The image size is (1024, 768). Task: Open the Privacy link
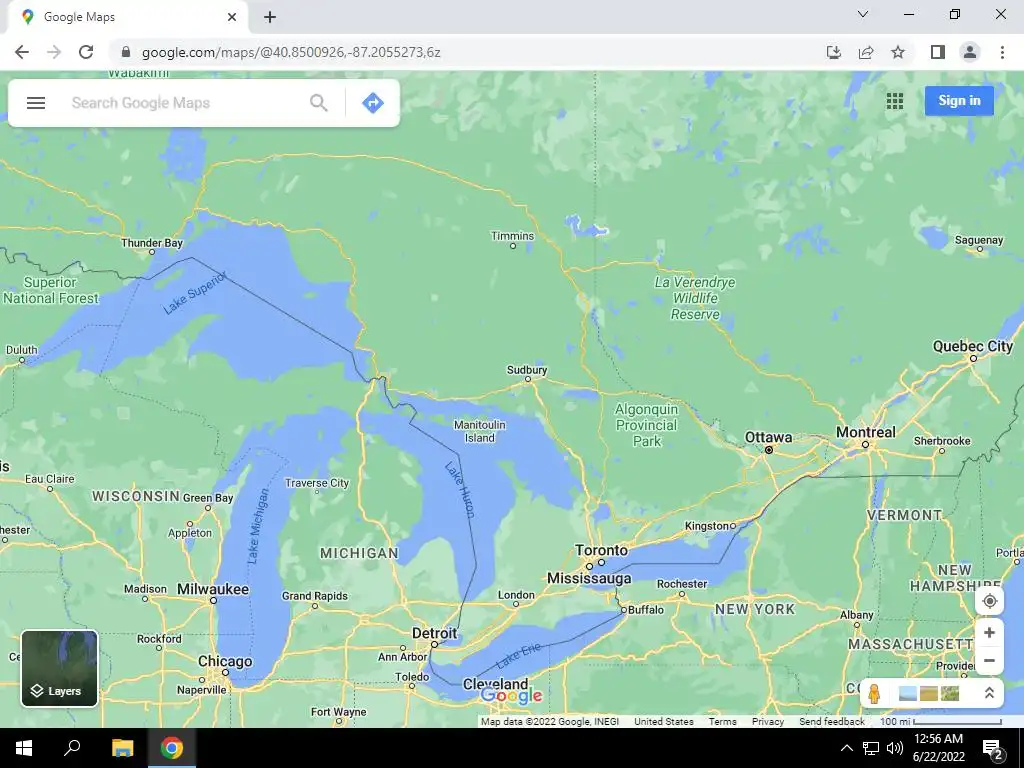768,721
